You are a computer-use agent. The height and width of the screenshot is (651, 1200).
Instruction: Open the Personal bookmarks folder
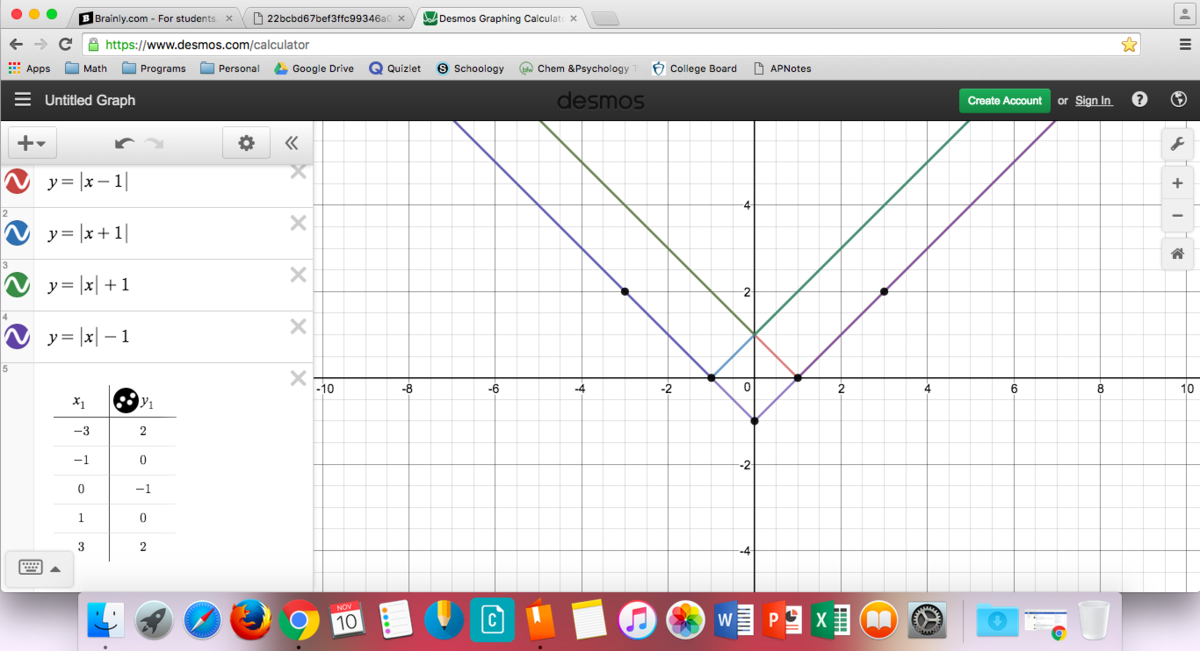230,68
